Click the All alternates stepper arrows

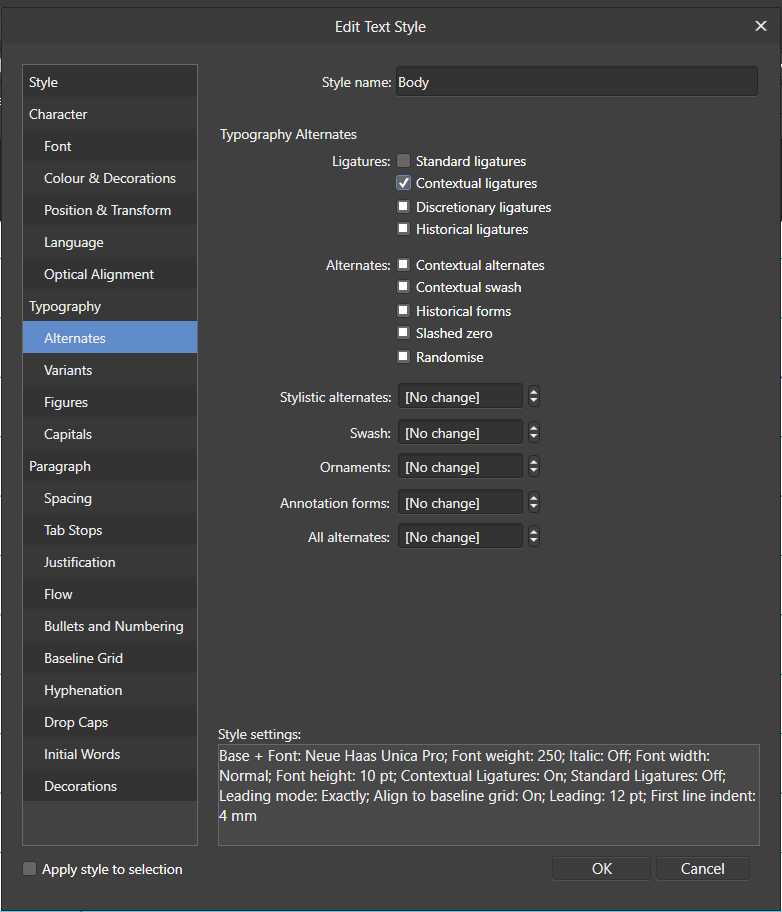[534, 537]
